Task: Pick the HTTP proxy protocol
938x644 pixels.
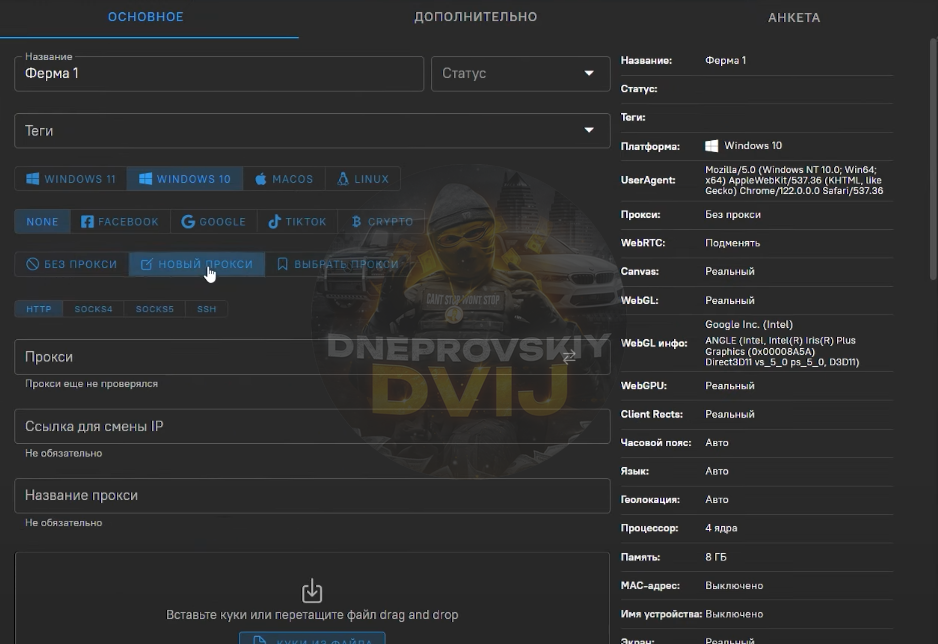Action: click(x=39, y=309)
